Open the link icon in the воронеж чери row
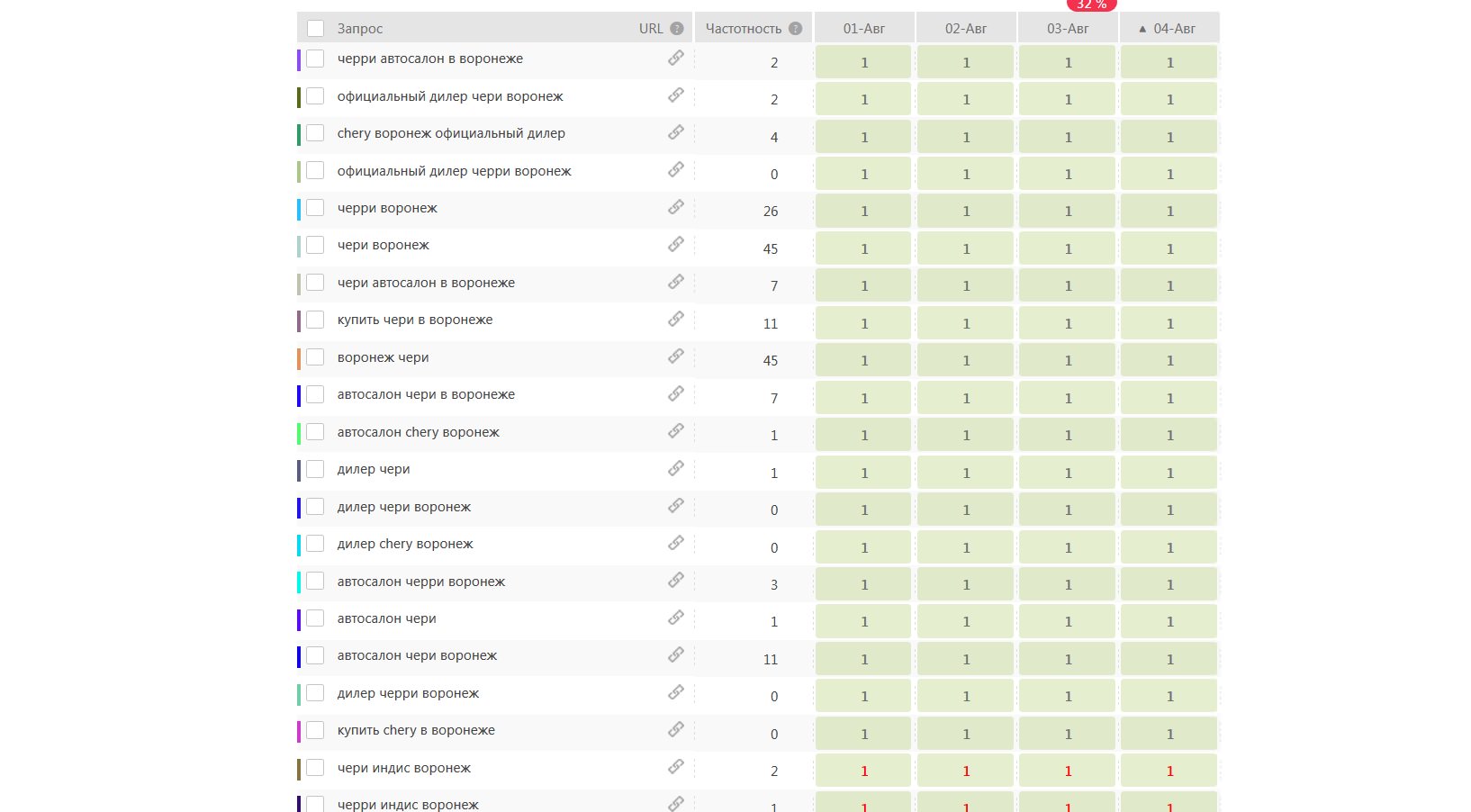The image size is (1471, 812). pos(675,357)
